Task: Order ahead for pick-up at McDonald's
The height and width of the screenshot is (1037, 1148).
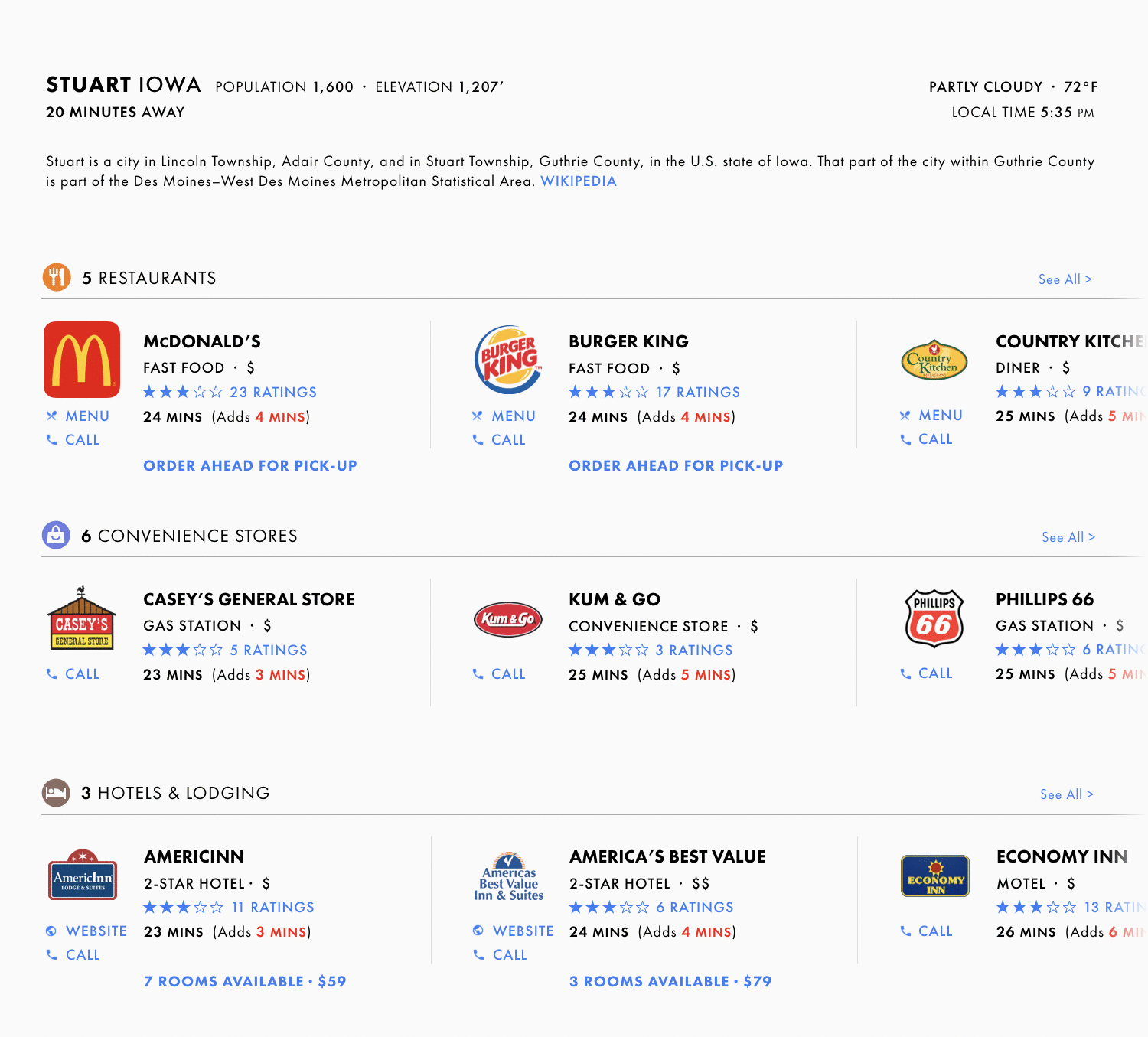Action: (250, 465)
